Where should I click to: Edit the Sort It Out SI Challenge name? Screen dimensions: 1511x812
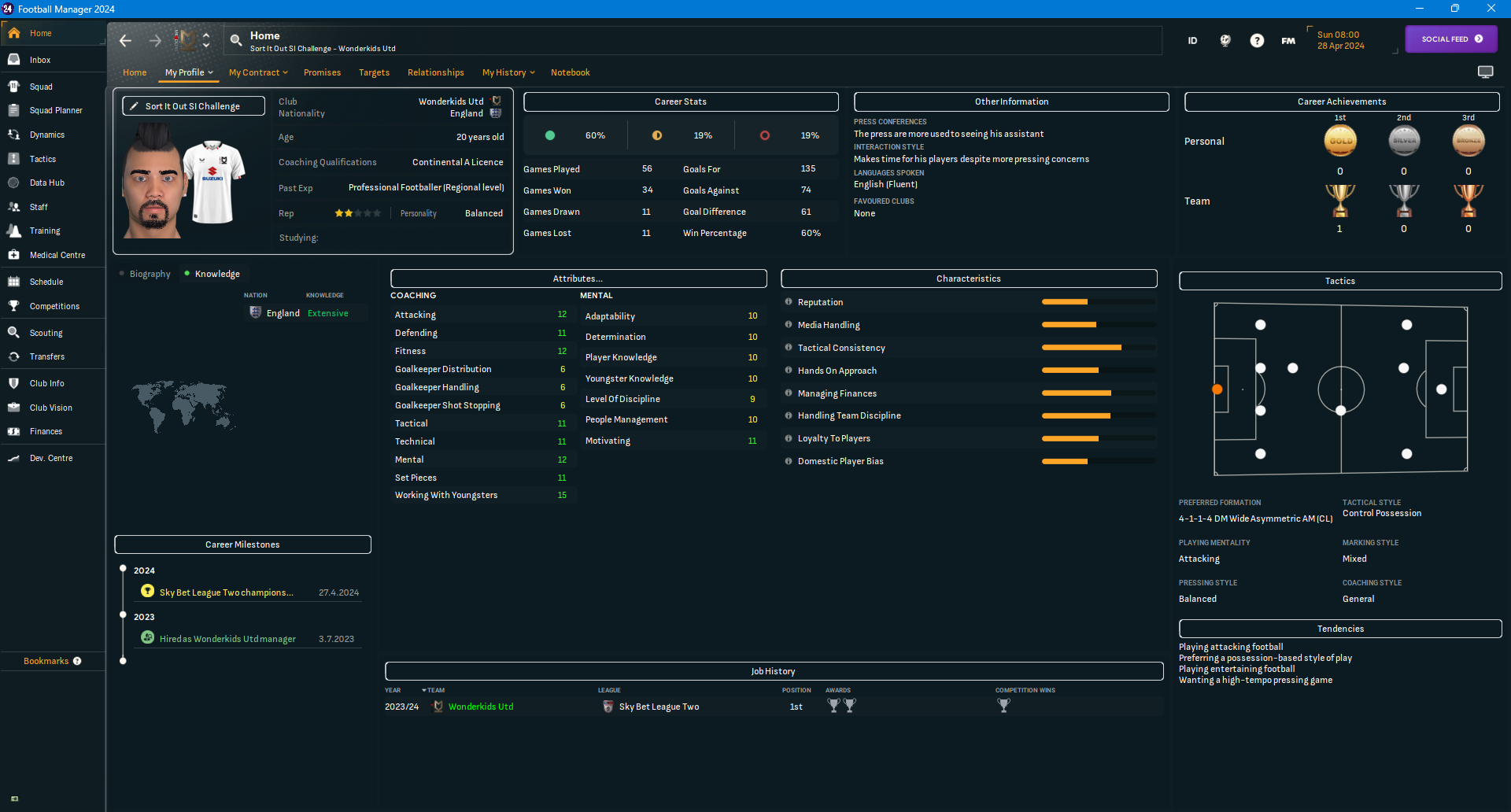coord(194,106)
